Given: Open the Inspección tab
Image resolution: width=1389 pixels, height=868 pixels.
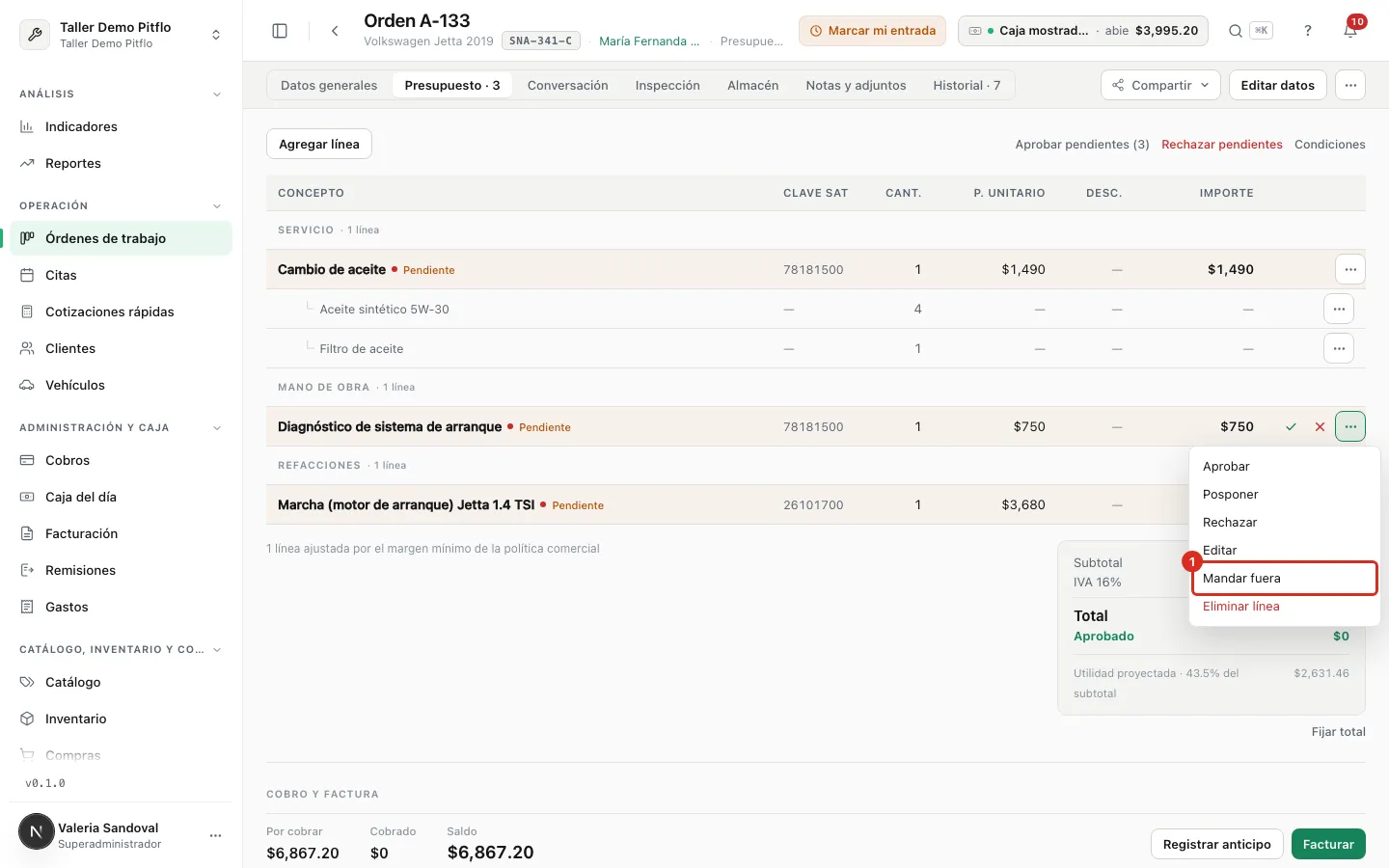Looking at the screenshot, I should coord(667,85).
